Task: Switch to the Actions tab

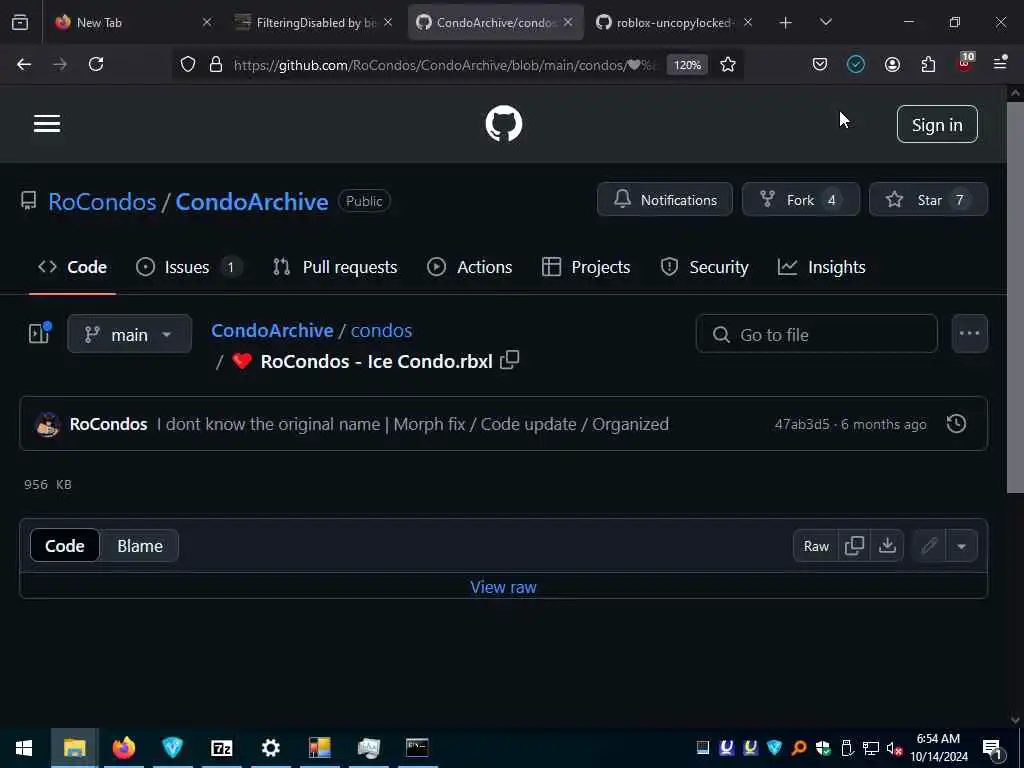Action: point(470,267)
